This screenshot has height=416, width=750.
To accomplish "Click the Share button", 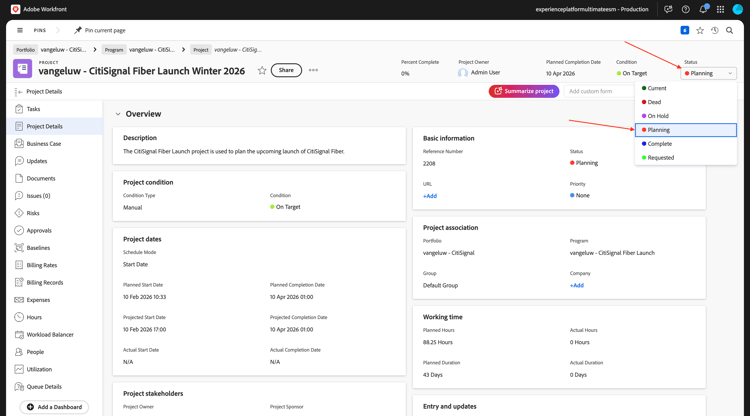I will click(286, 70).
